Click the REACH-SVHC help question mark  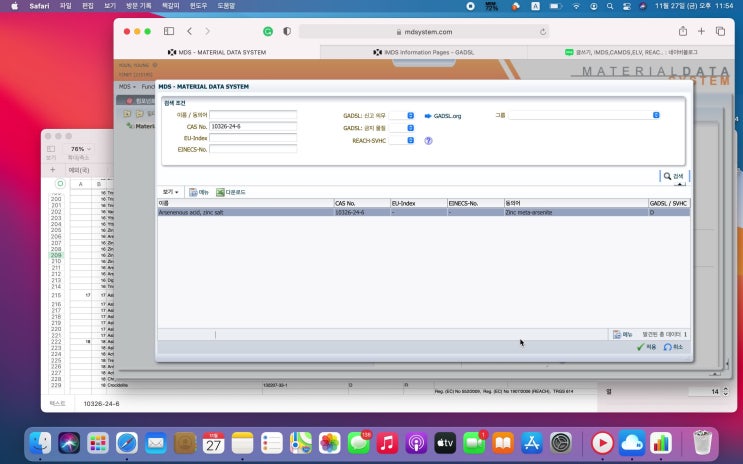428,141
